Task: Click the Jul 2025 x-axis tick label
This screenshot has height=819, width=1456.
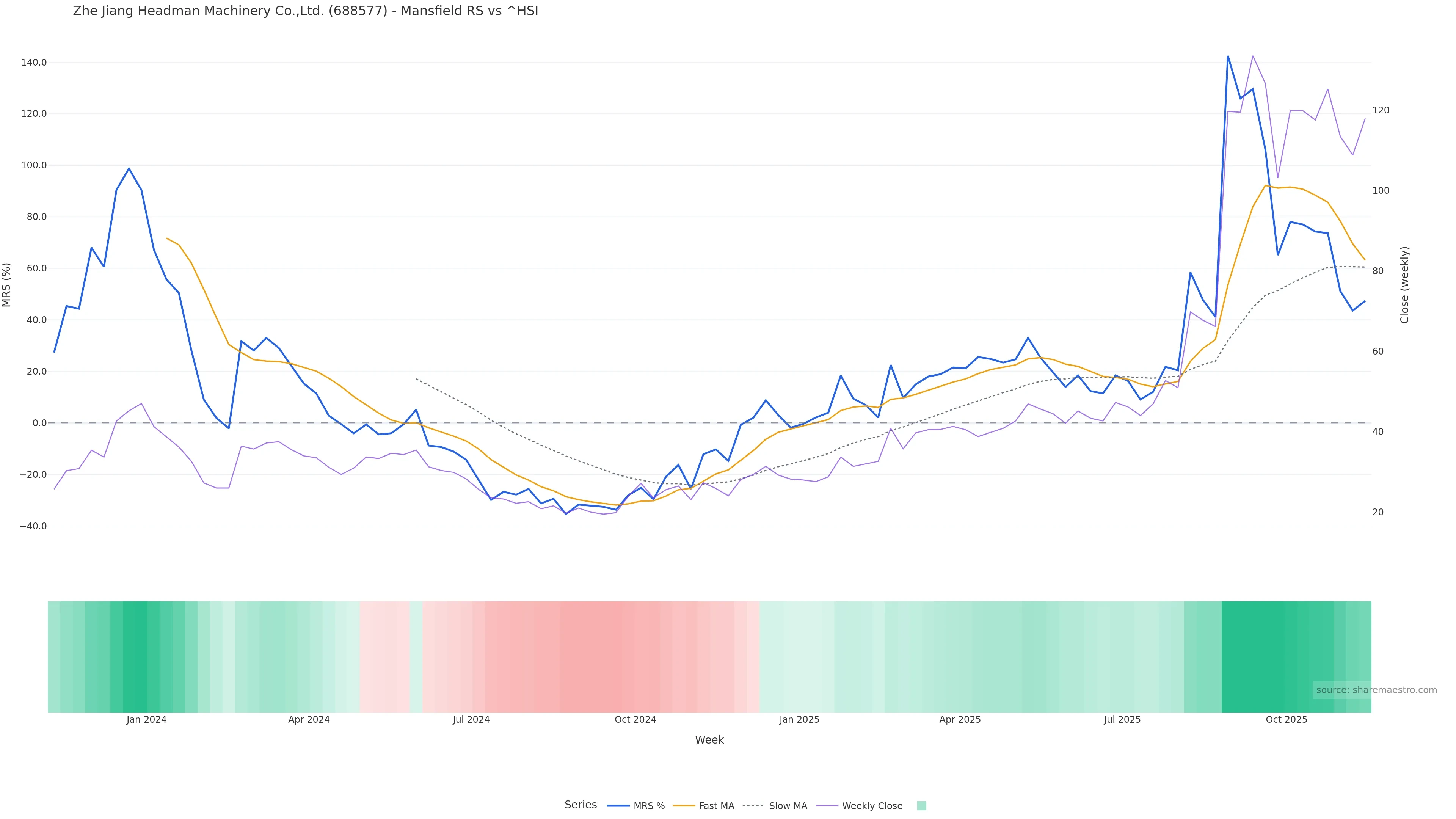Action: [1122, 720]
